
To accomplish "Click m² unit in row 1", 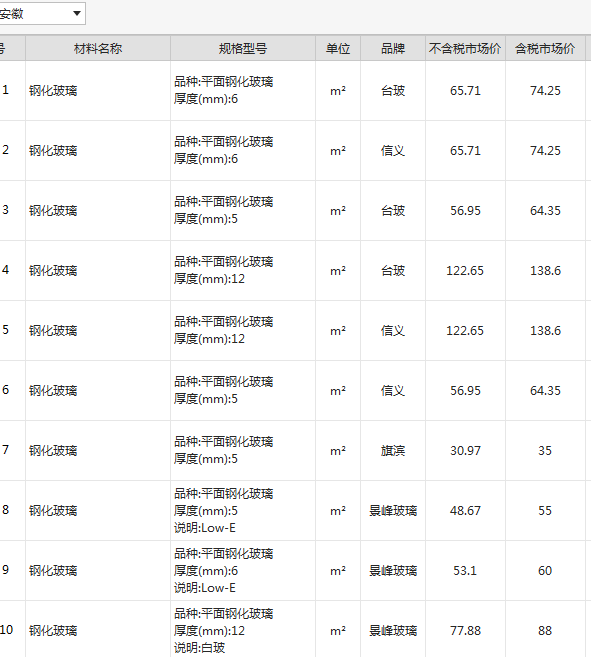I will [x=338, y=91].
